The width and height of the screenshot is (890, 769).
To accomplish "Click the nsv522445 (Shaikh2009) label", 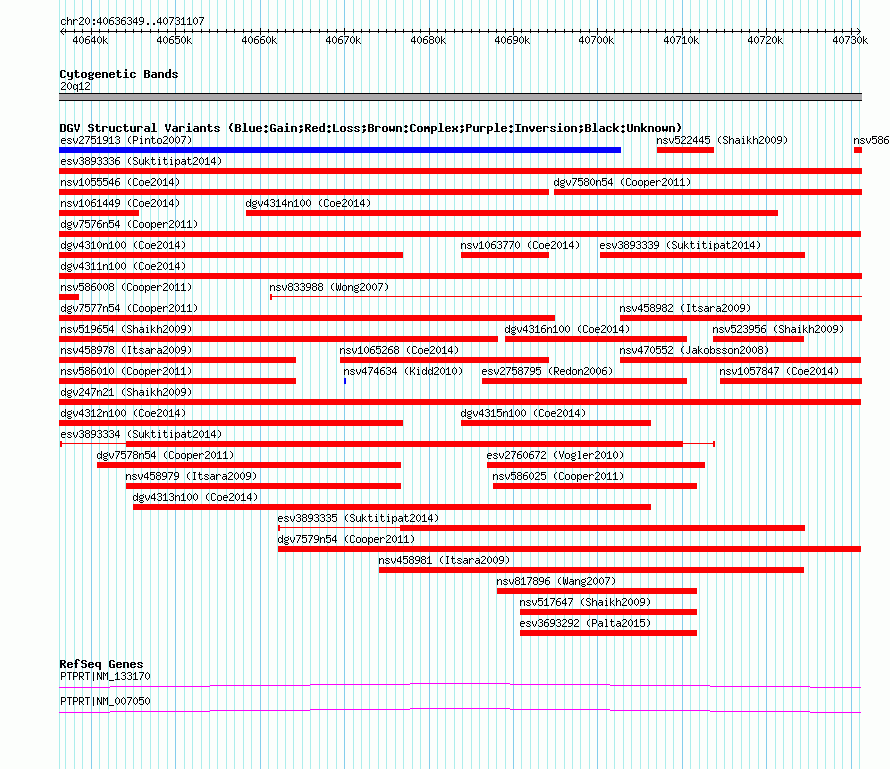I will point(722,140).
